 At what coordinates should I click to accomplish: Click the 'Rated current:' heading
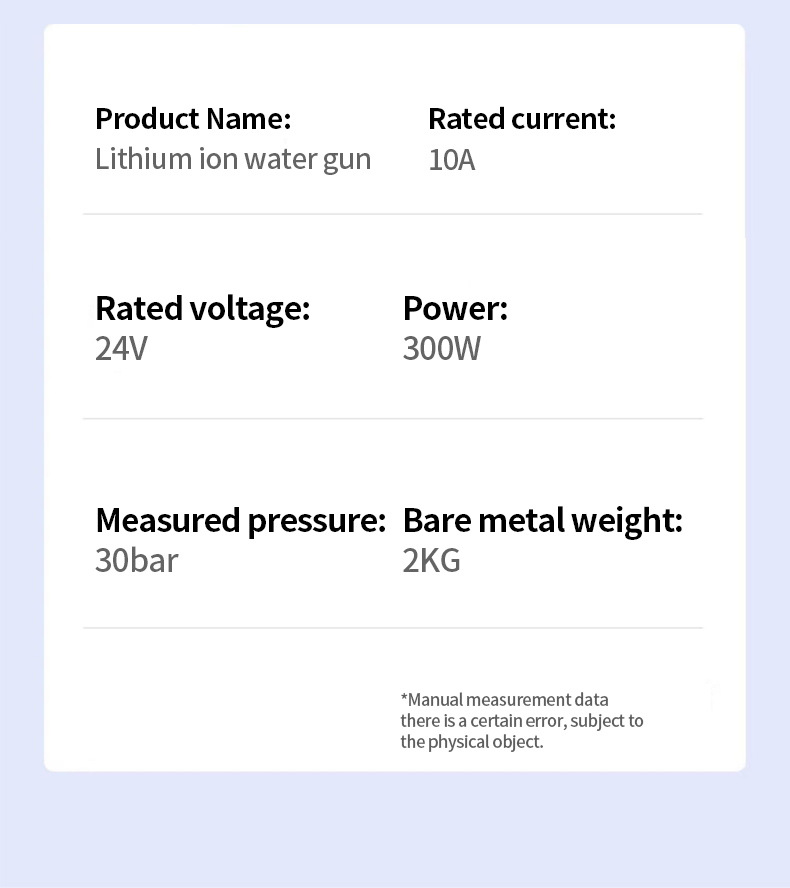522,119
